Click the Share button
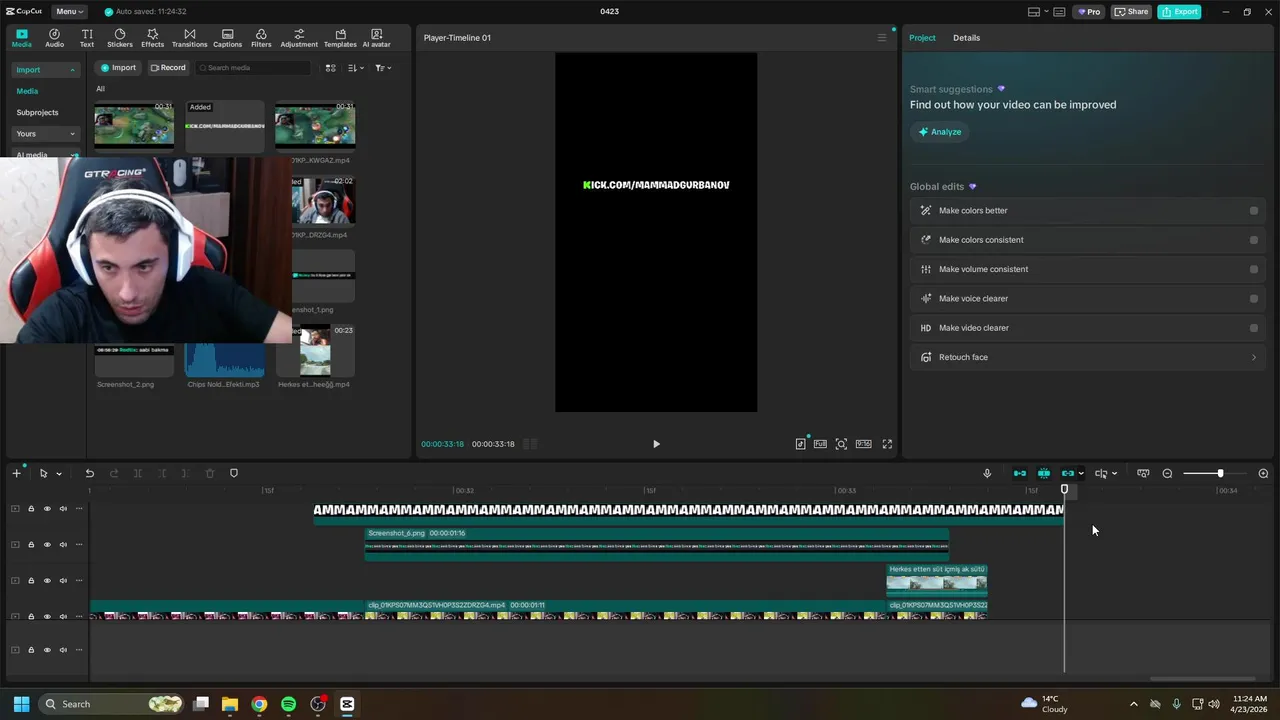 [x=1132, y=12]
